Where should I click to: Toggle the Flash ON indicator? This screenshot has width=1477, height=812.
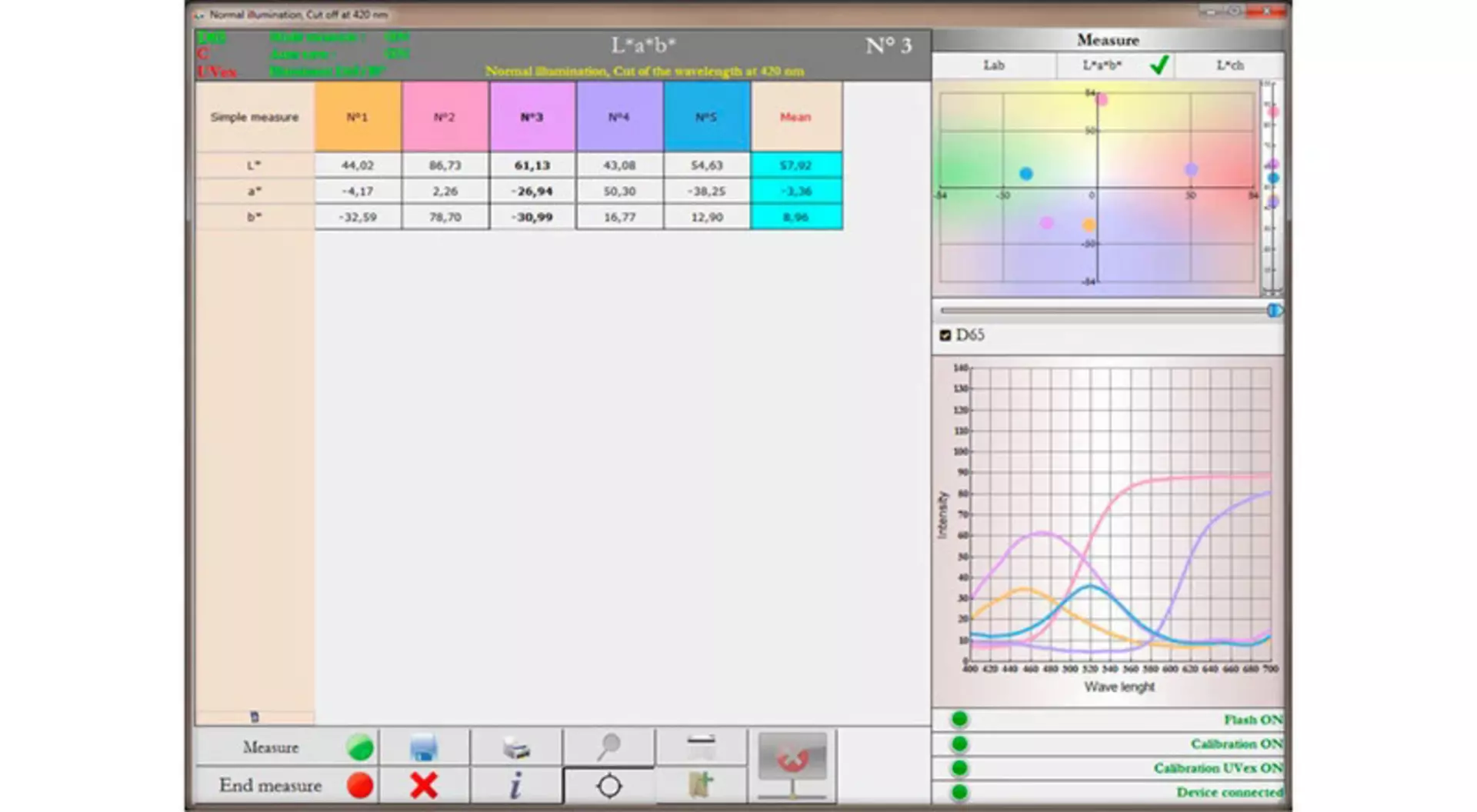click(959, 720)
